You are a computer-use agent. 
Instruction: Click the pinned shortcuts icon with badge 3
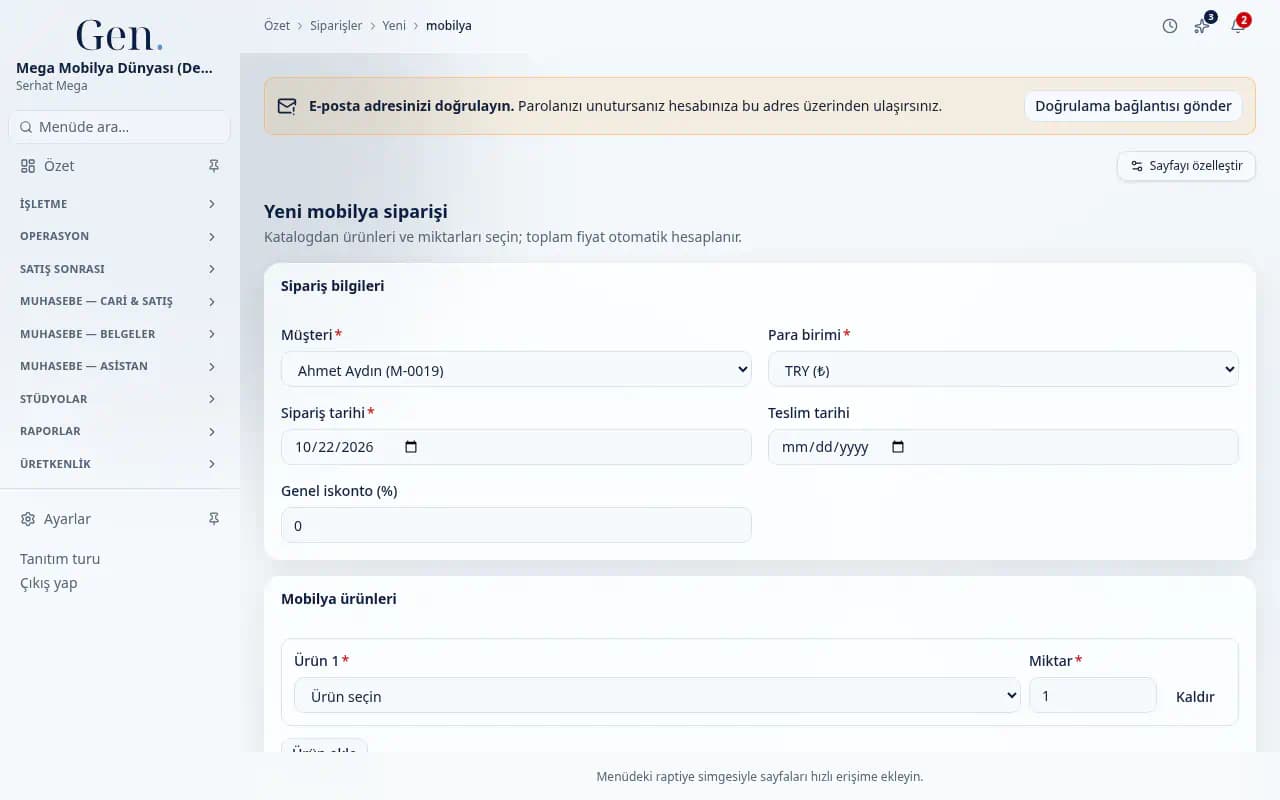[1202, 26]
